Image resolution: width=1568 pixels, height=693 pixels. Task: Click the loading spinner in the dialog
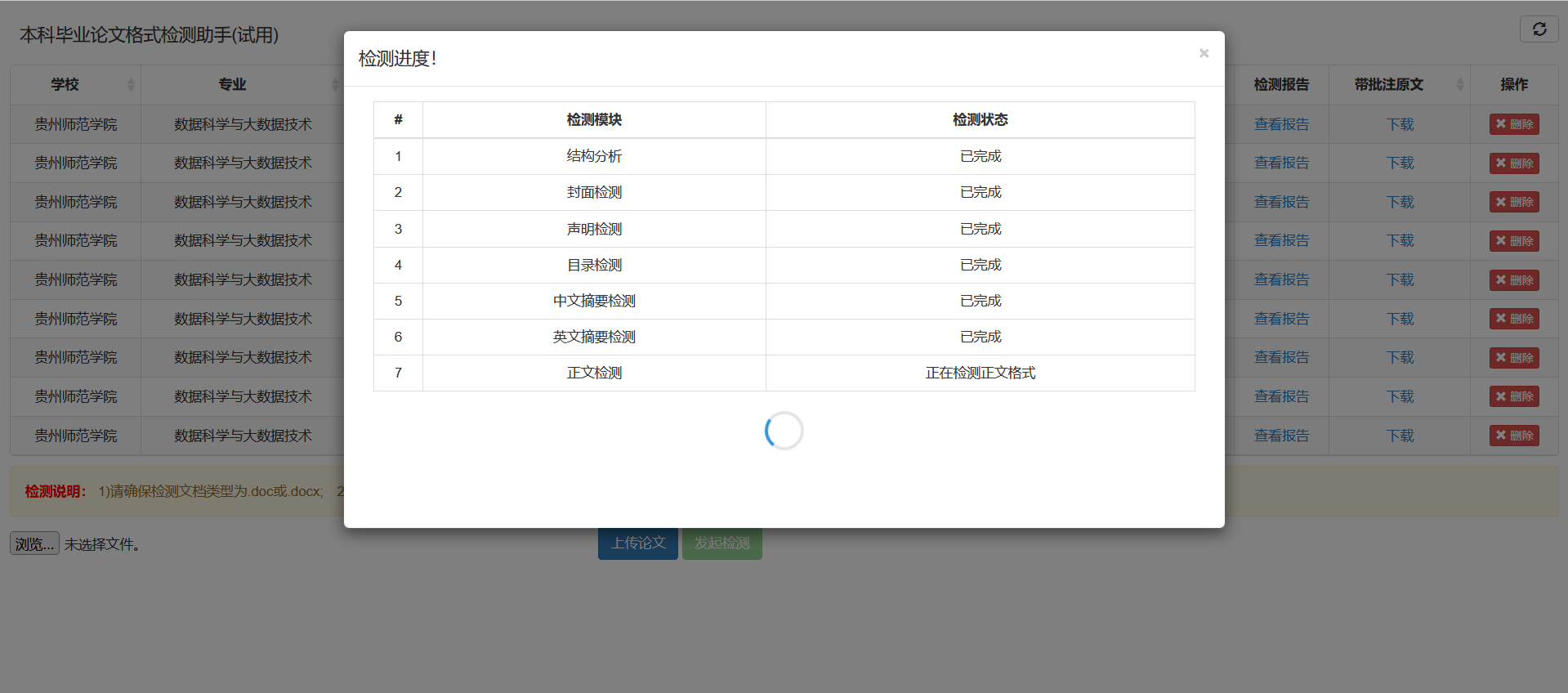[x=784, y=431]
